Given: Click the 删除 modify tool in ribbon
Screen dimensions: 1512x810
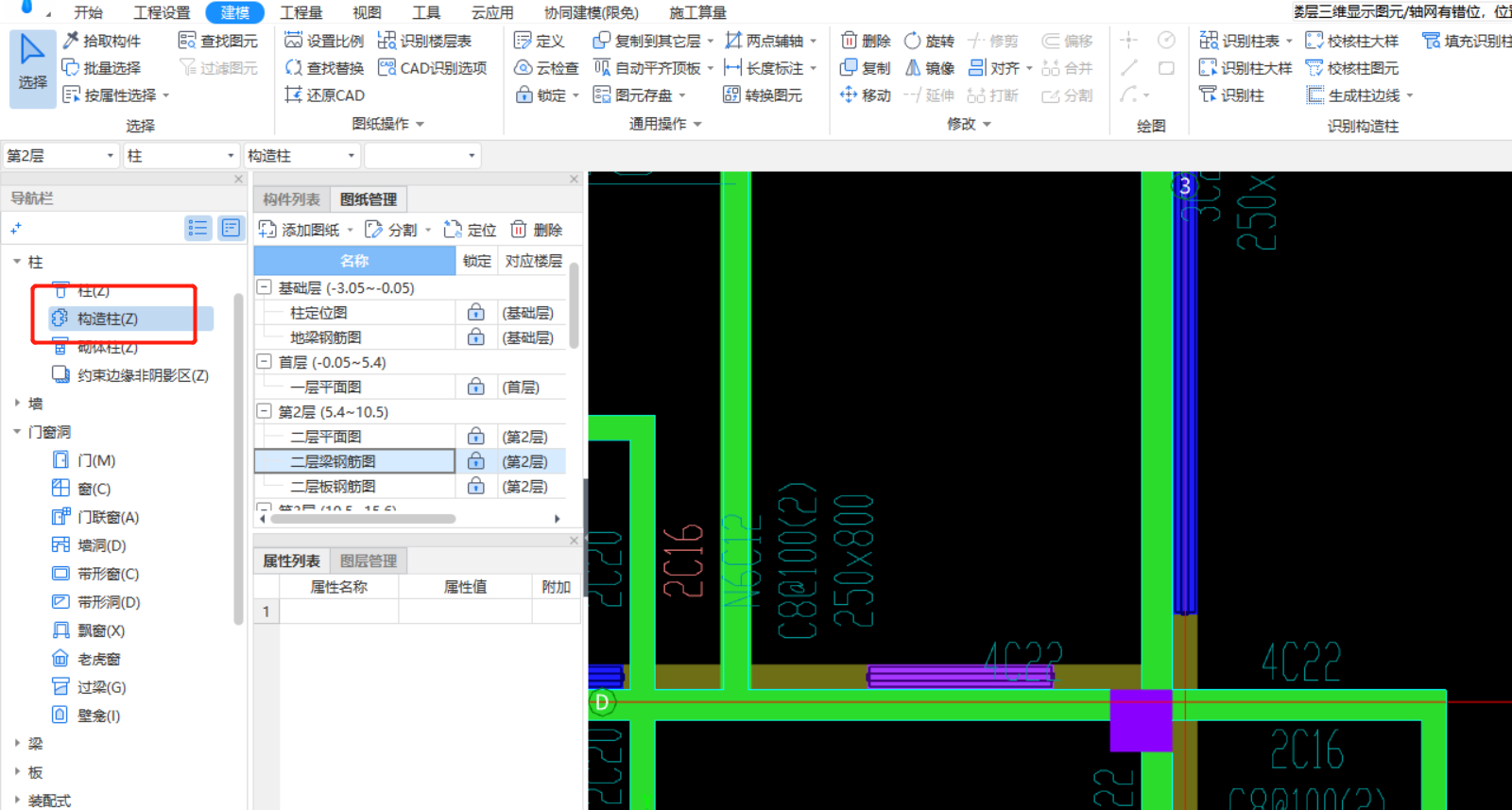Looking at the screenshot, I should point(866,41).
